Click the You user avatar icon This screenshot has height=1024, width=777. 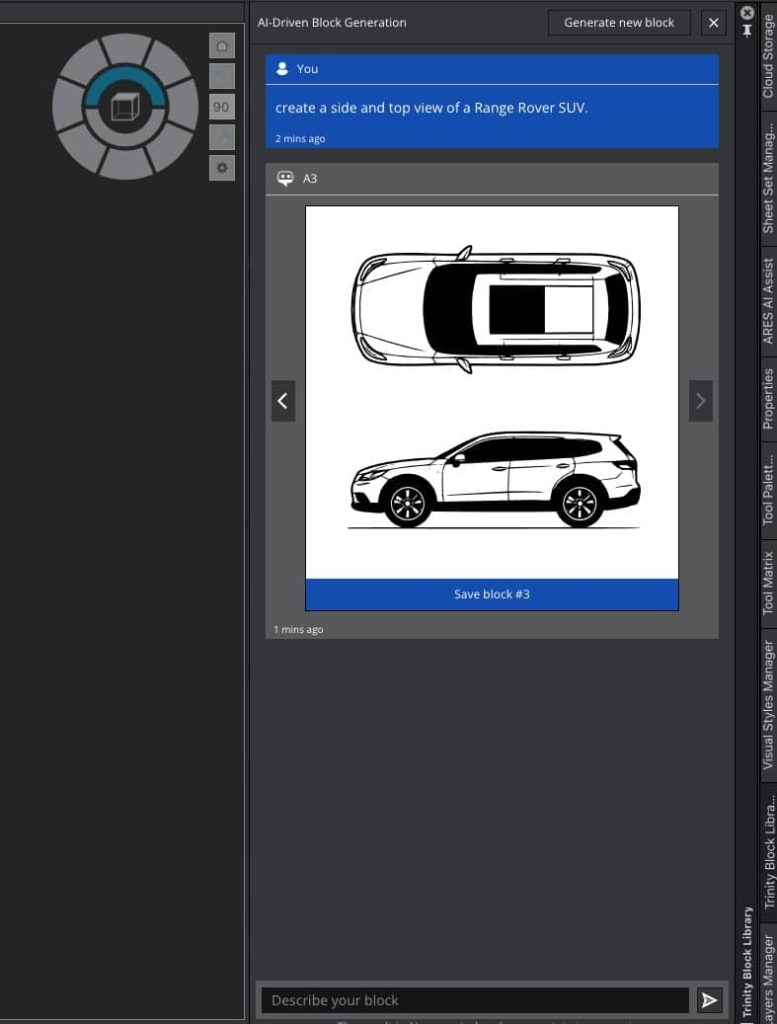pos(283,69)
